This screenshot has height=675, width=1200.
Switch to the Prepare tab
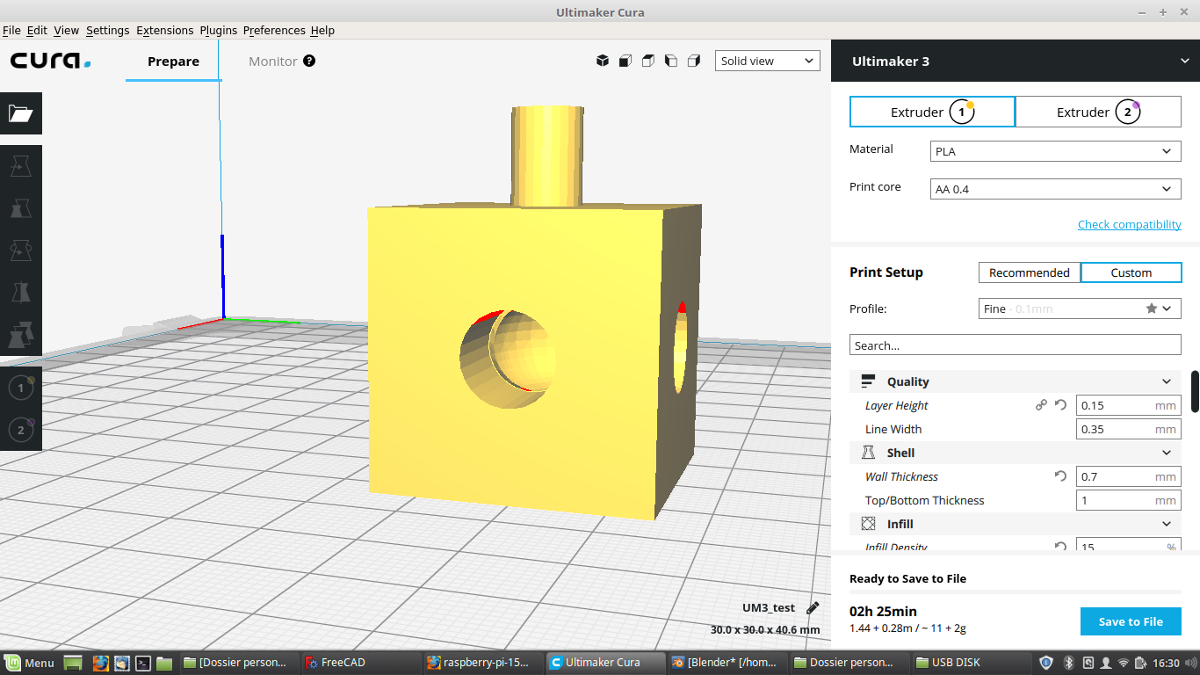(x=173, y=61)
